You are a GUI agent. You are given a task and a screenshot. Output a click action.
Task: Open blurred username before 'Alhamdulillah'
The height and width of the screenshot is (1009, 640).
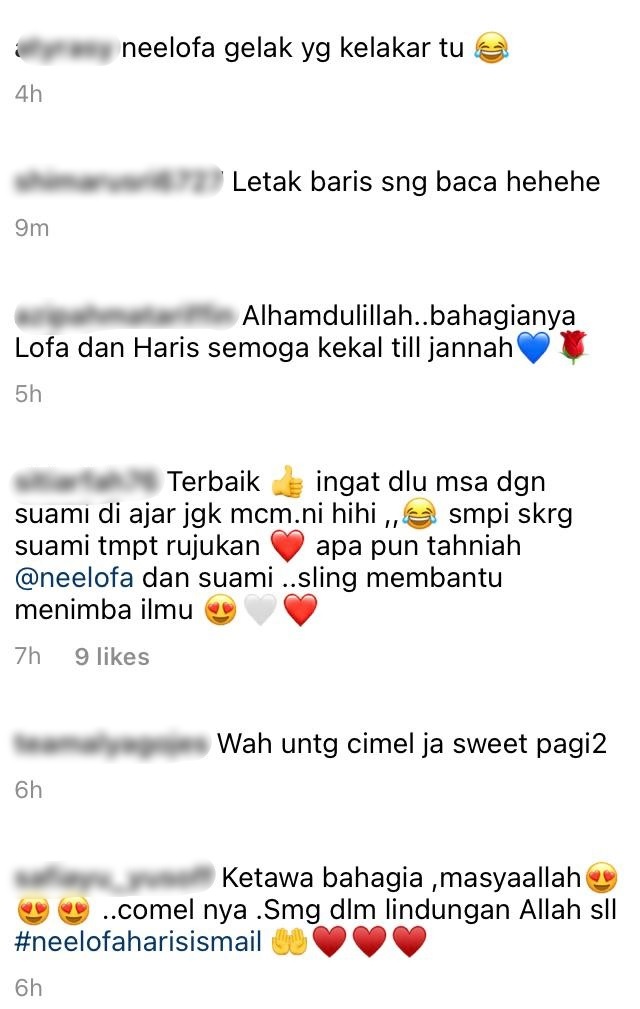[x=124, y=315]
